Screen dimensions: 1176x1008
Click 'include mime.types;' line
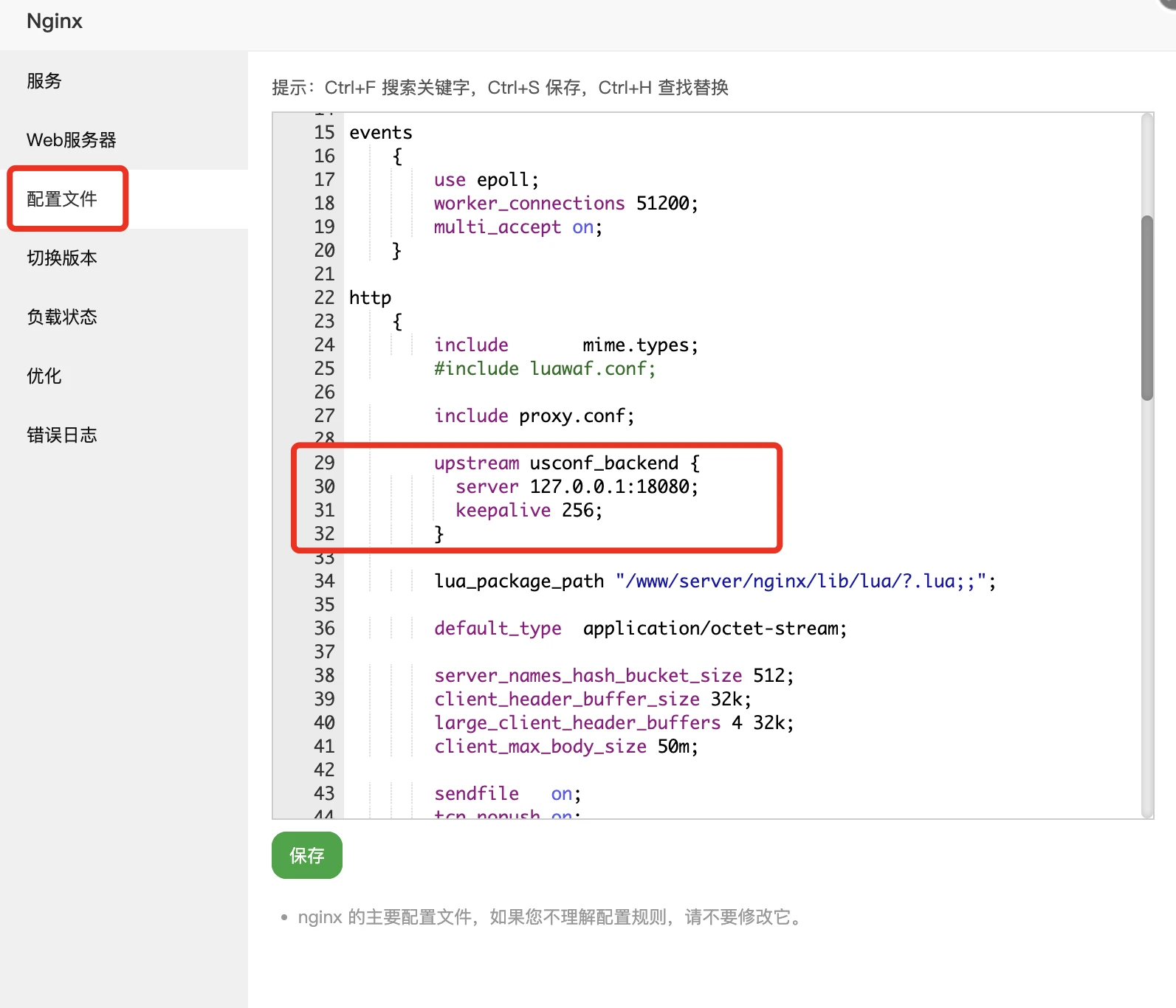coord(566,345)
